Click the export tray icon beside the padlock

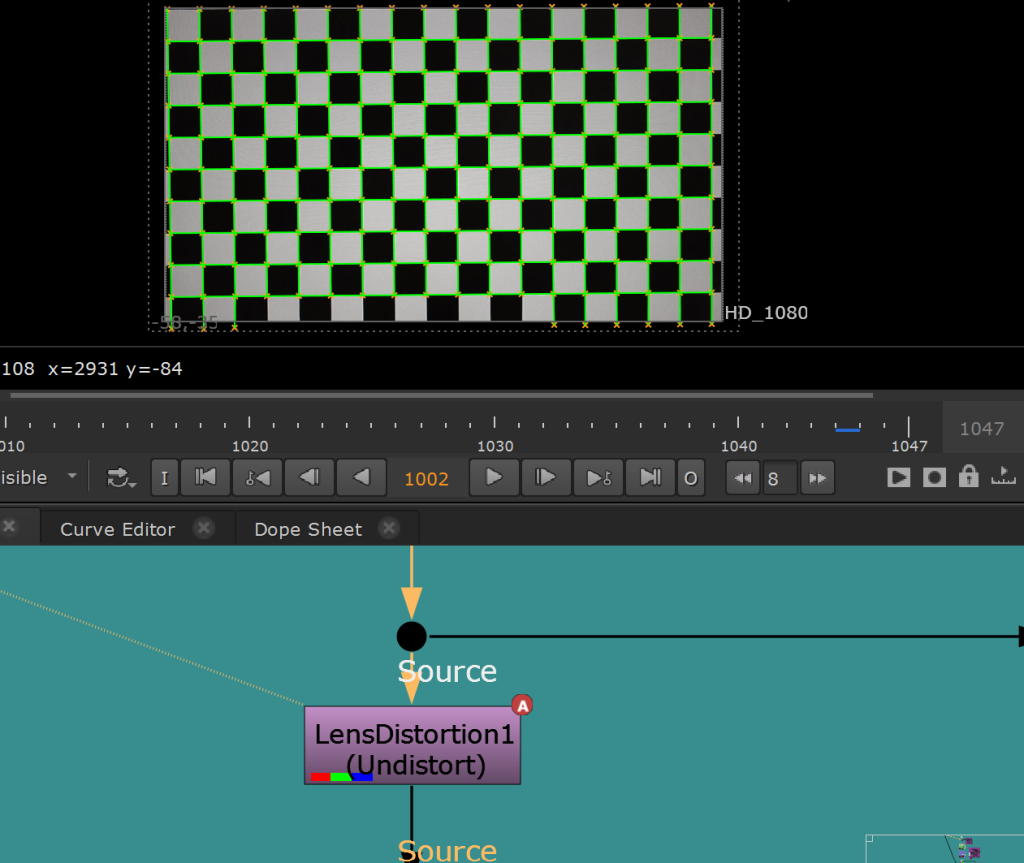(x=1003, y=476)
